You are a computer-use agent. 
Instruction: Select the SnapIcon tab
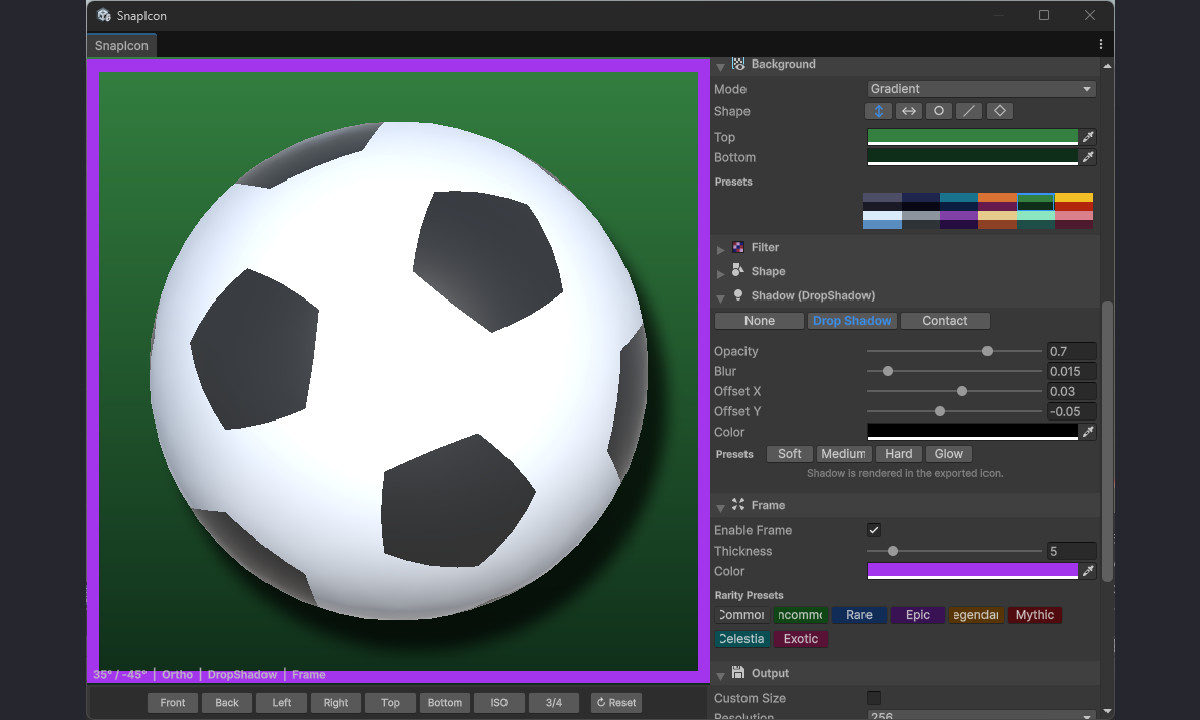coord(120,45)
